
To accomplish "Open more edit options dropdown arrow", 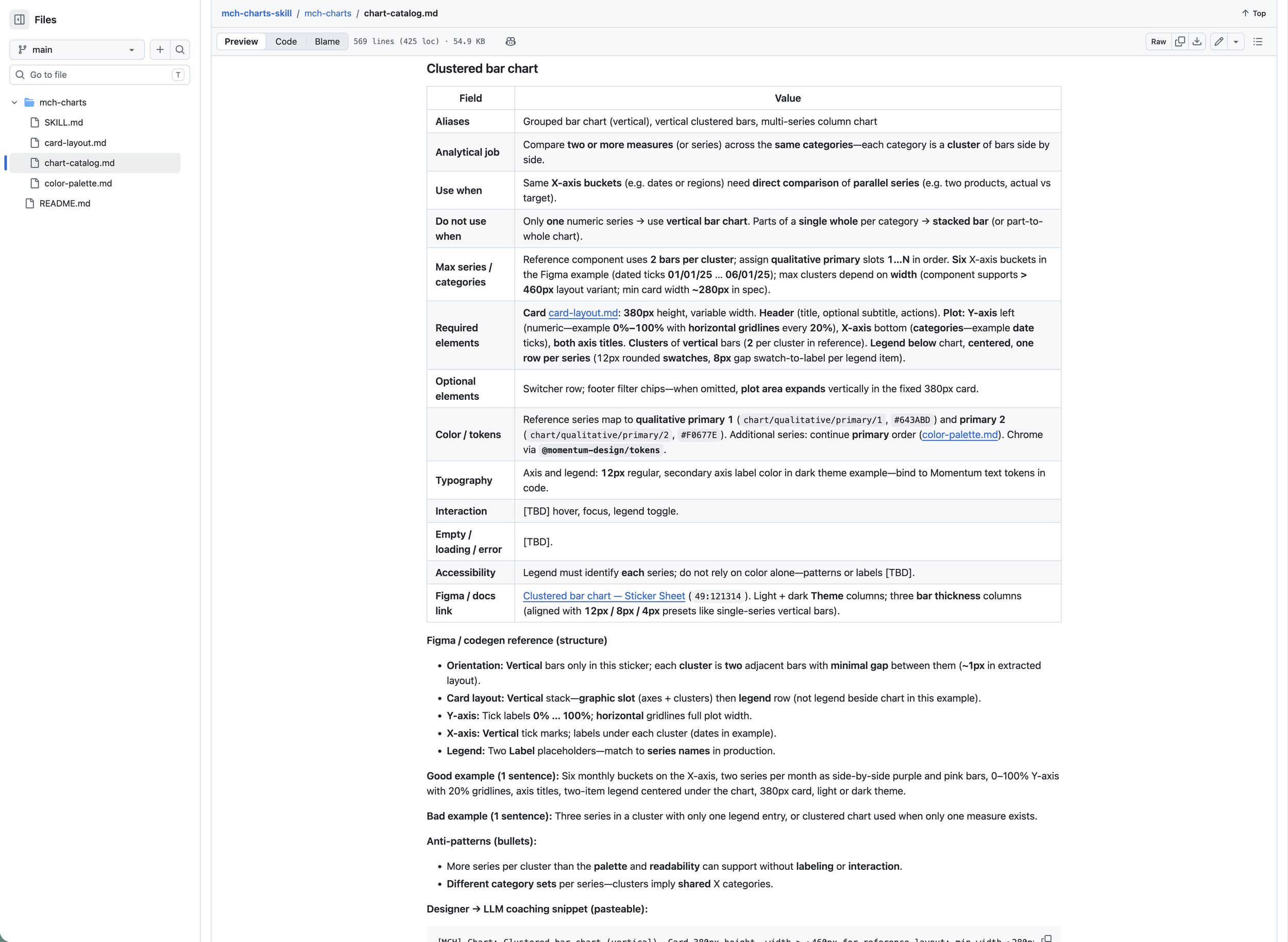I will pyautogui.click(x=1236, y=42).
